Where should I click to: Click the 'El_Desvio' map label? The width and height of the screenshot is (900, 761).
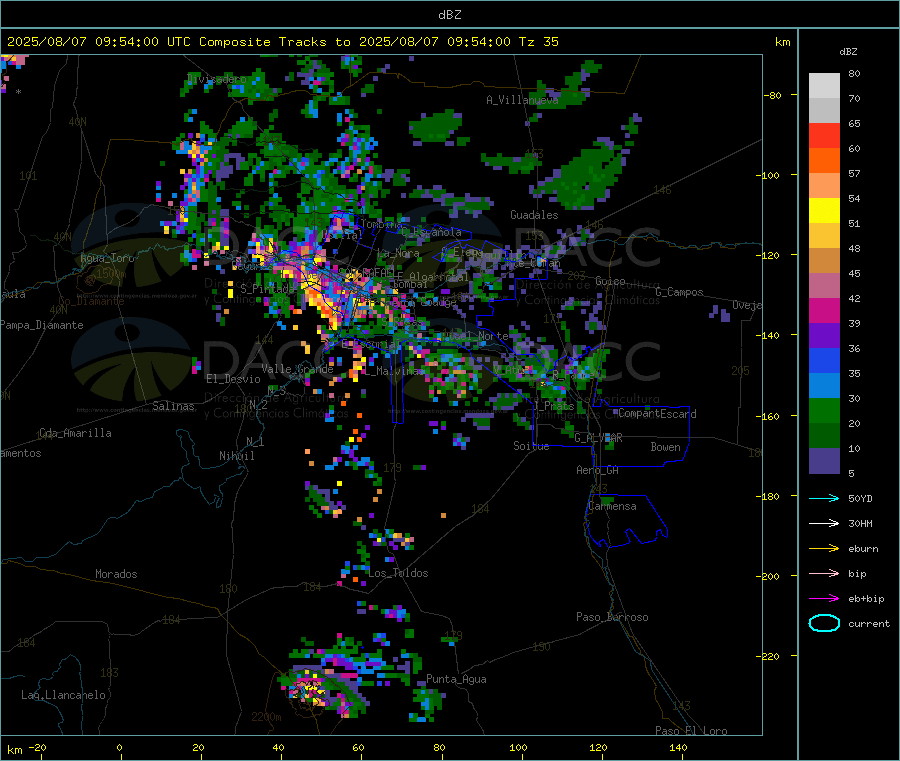pos(233,379)
